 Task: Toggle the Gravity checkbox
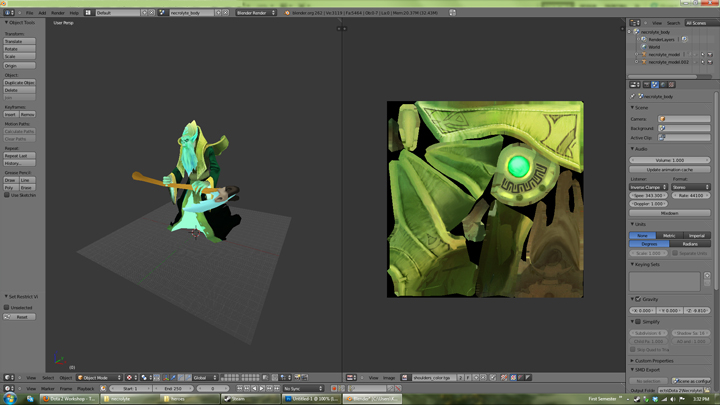[x=637, y=299]
